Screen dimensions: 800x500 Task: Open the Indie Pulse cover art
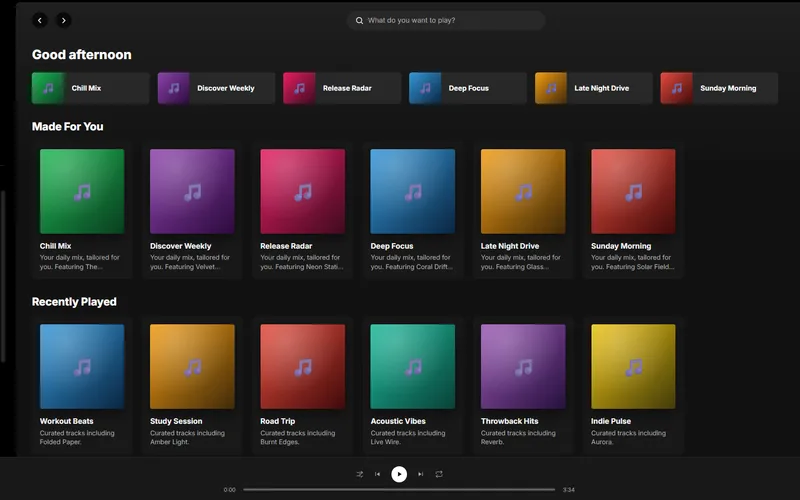coord(633,366)
